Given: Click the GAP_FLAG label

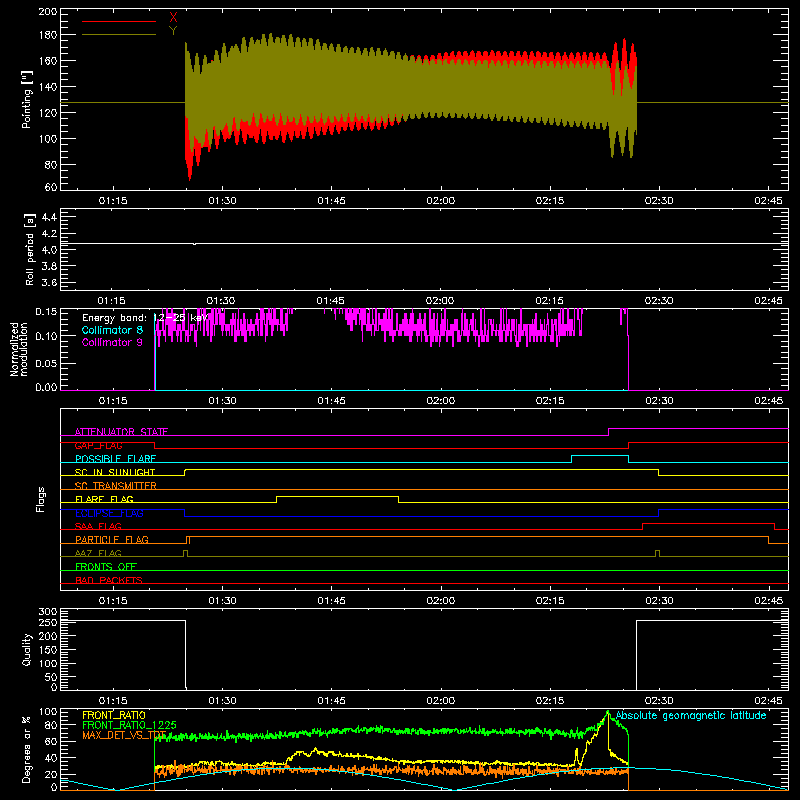Looking at the screenshot, I should coord(98,445).
